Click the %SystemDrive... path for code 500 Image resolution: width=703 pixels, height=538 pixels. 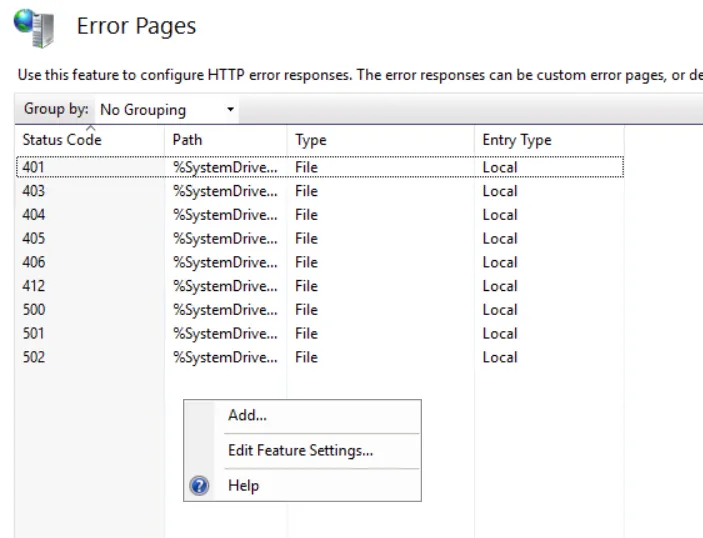[225, 310]
